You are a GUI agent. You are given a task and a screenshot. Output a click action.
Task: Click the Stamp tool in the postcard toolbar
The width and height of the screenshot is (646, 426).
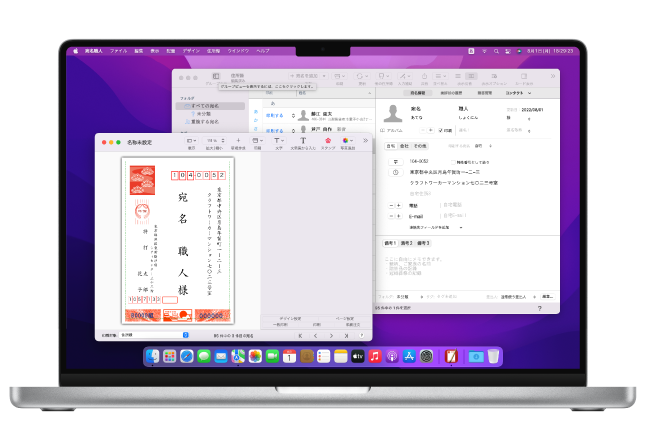point(327,141)
